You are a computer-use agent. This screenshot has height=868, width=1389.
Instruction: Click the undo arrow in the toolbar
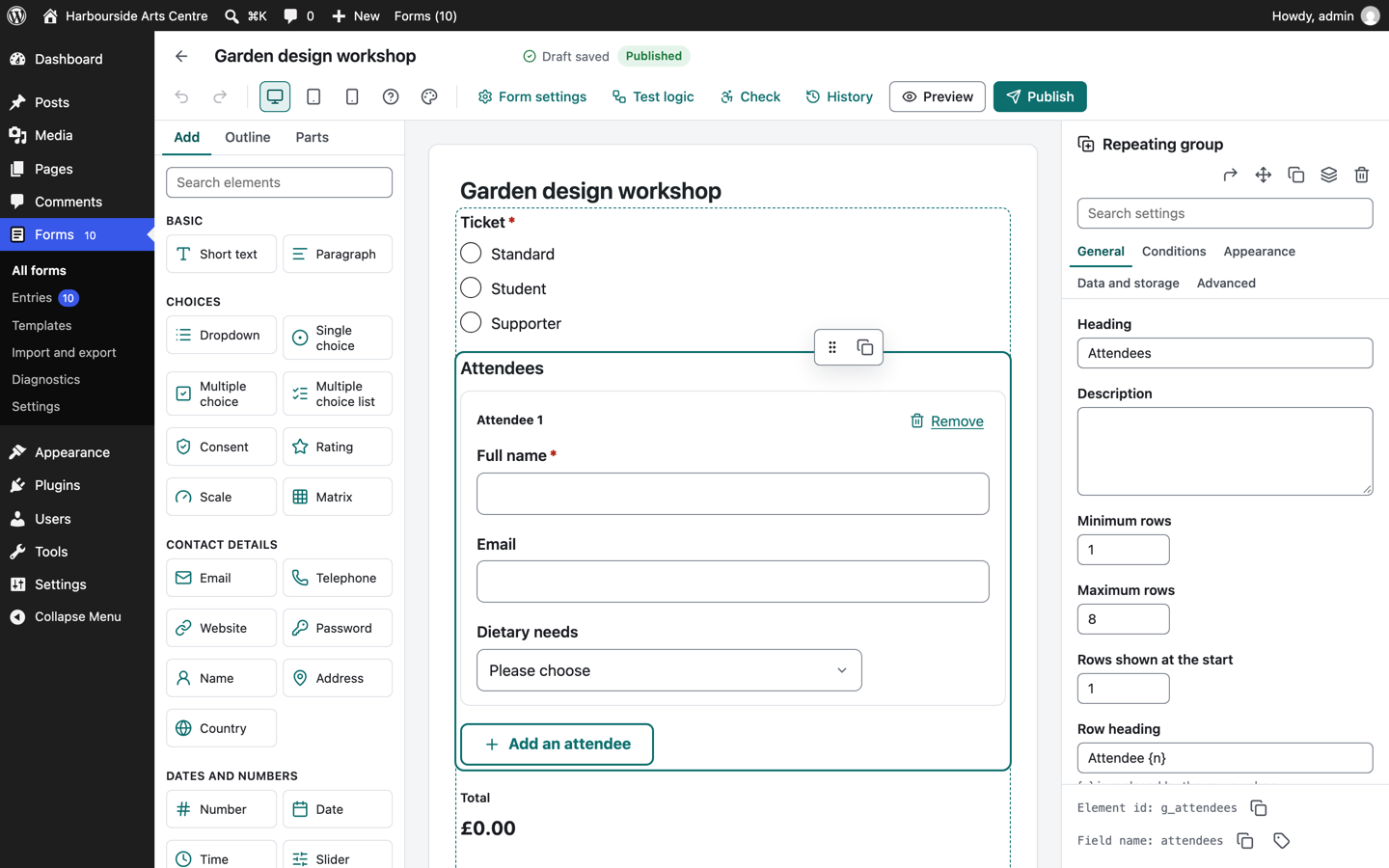point(181,96)
